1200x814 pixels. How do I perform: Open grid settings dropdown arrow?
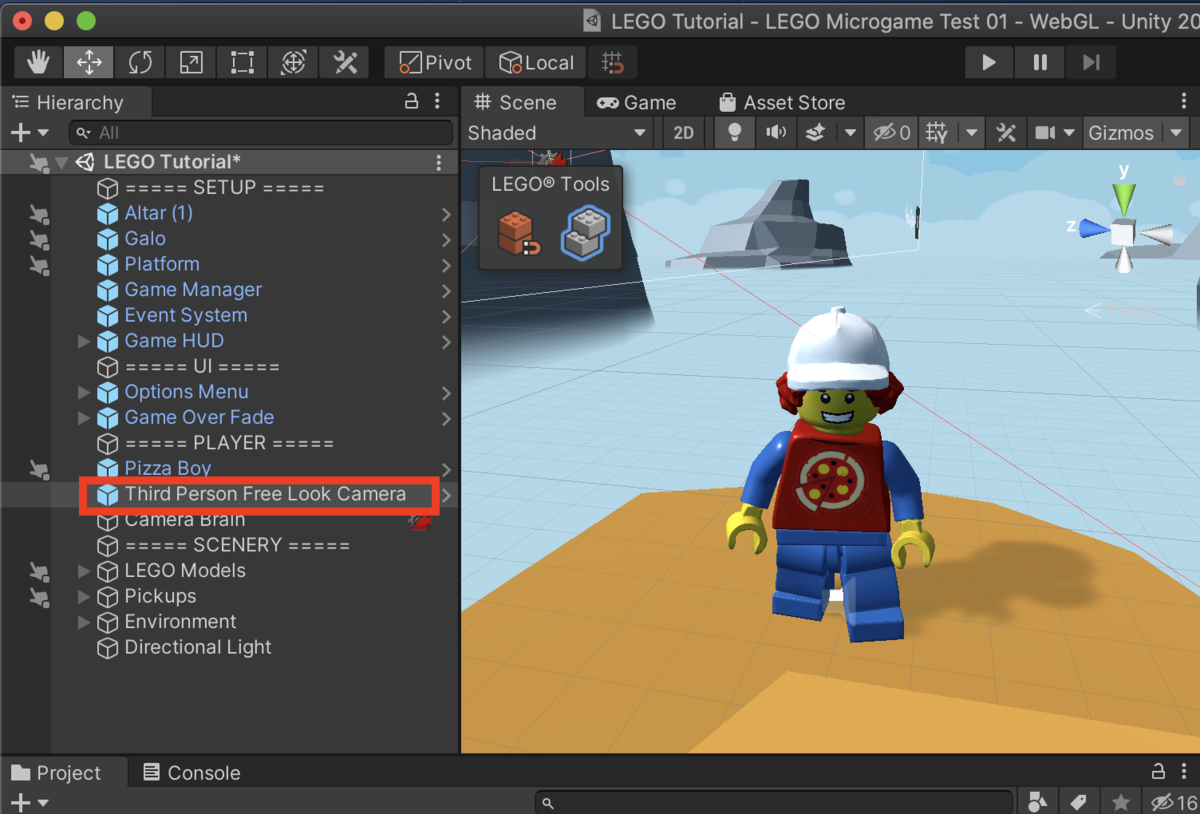click(971, 132)
